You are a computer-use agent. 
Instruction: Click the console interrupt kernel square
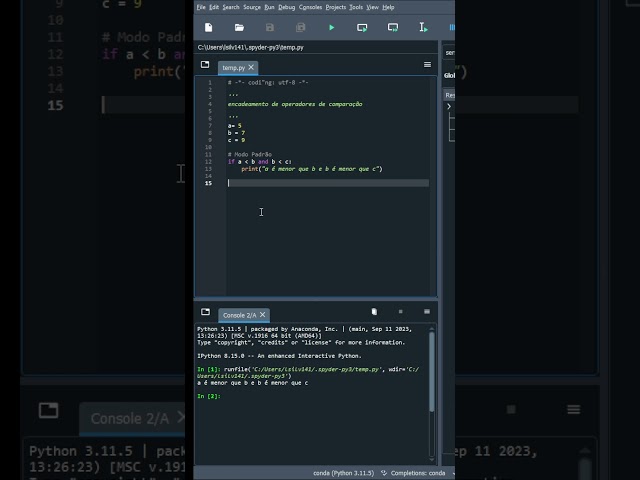tap(400, 312)
